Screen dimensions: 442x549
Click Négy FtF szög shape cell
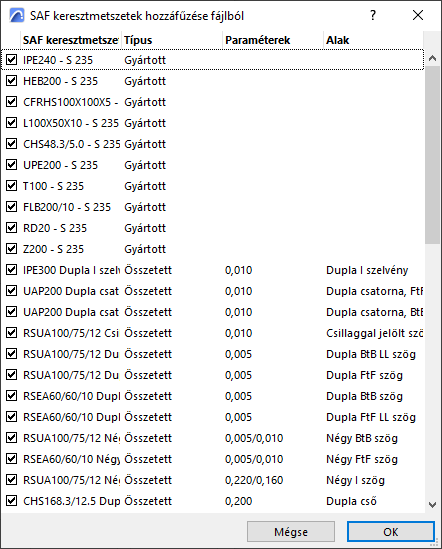362,459
